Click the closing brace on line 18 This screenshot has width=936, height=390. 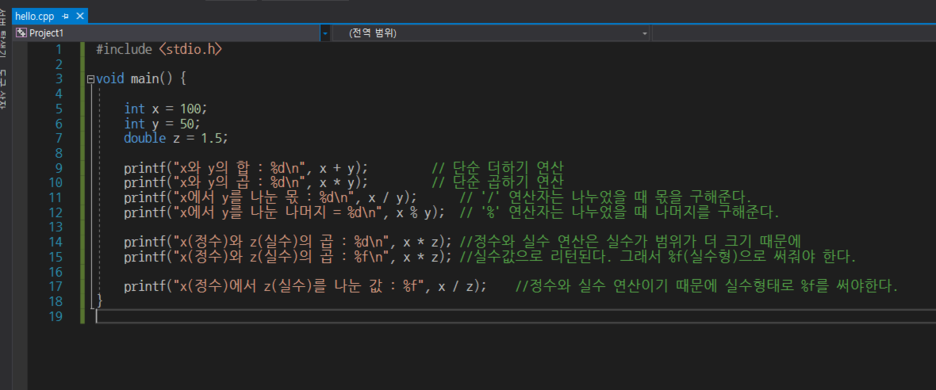point(99,300)
